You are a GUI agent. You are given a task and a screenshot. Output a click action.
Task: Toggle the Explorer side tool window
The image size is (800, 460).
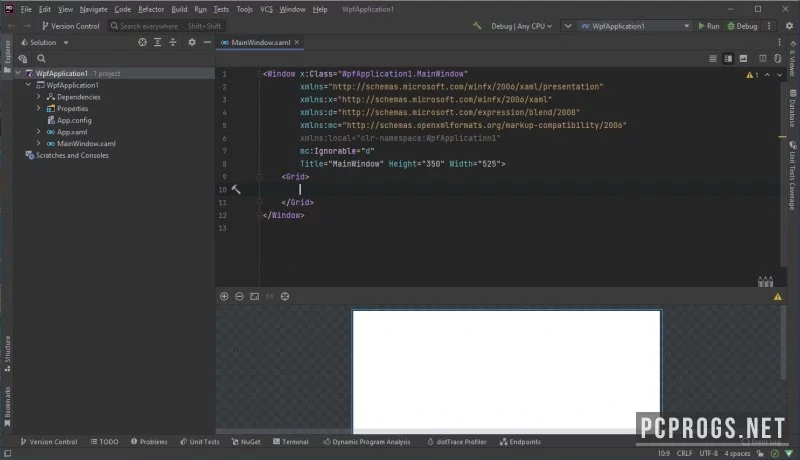[x=7, y=56]
